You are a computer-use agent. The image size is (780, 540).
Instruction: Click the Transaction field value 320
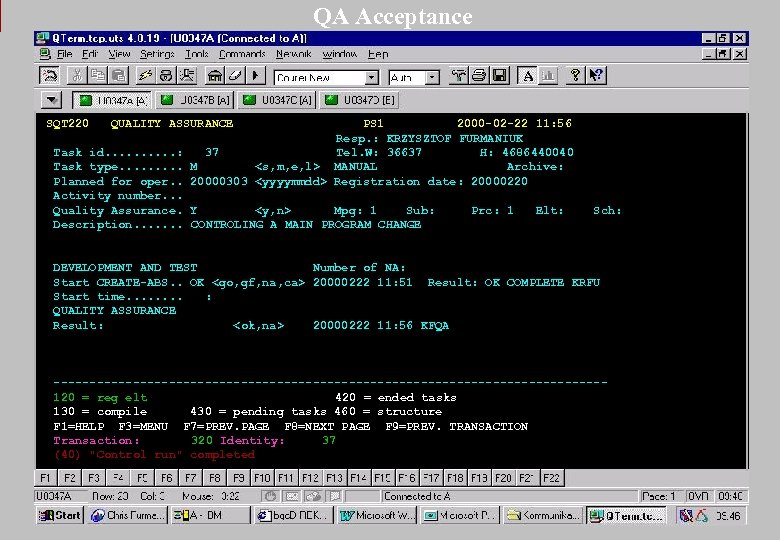(x=201, y=441)
